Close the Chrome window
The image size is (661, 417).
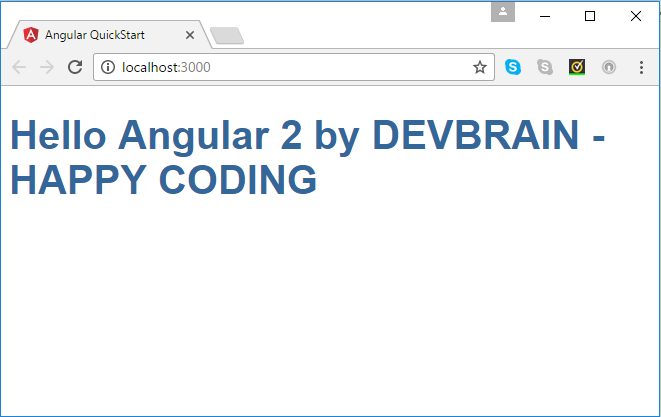click(636, 16)
